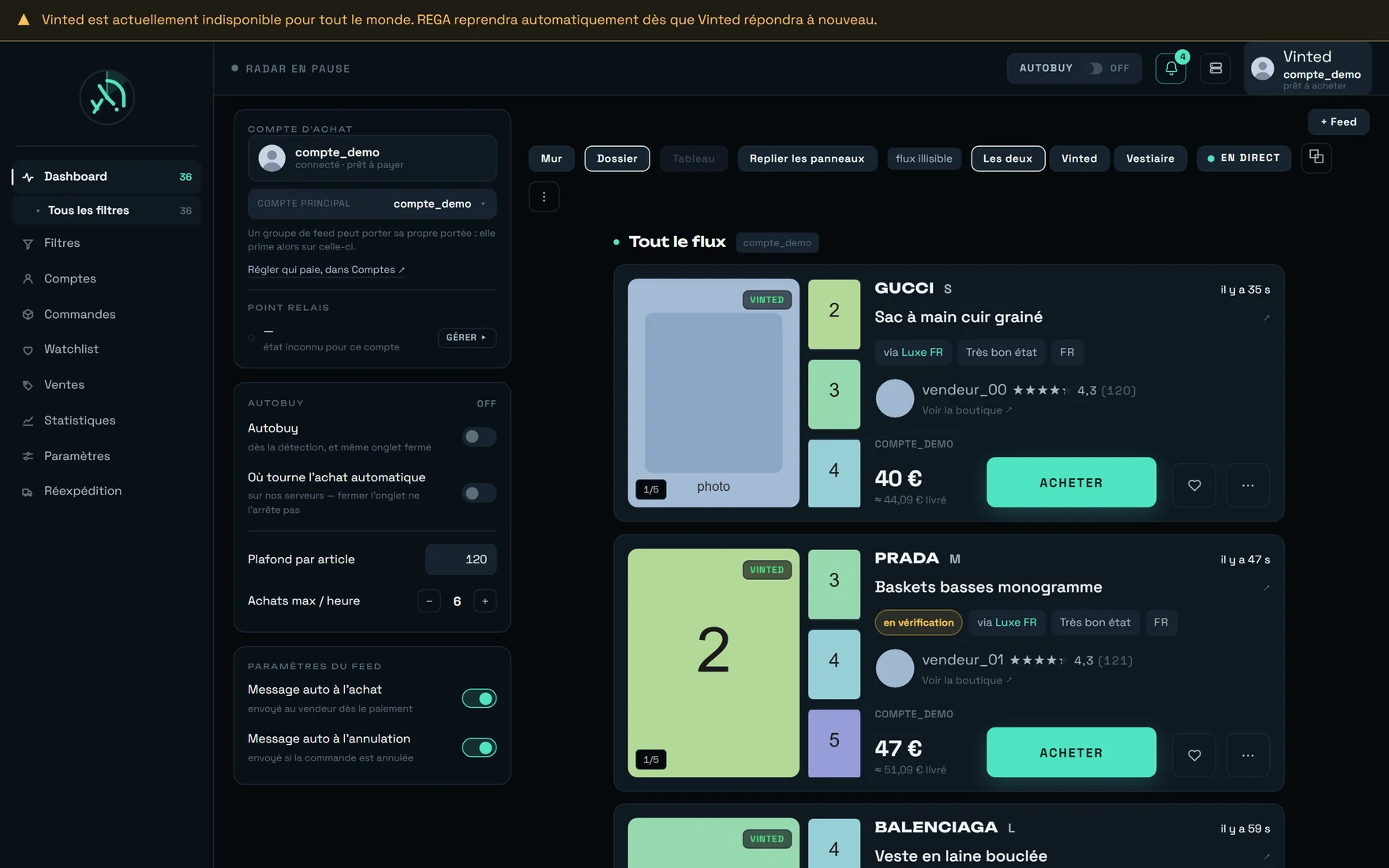Screen dimensions: 1389x868
Task: Click the REGA logo icon
Action: tap(107, 97)
